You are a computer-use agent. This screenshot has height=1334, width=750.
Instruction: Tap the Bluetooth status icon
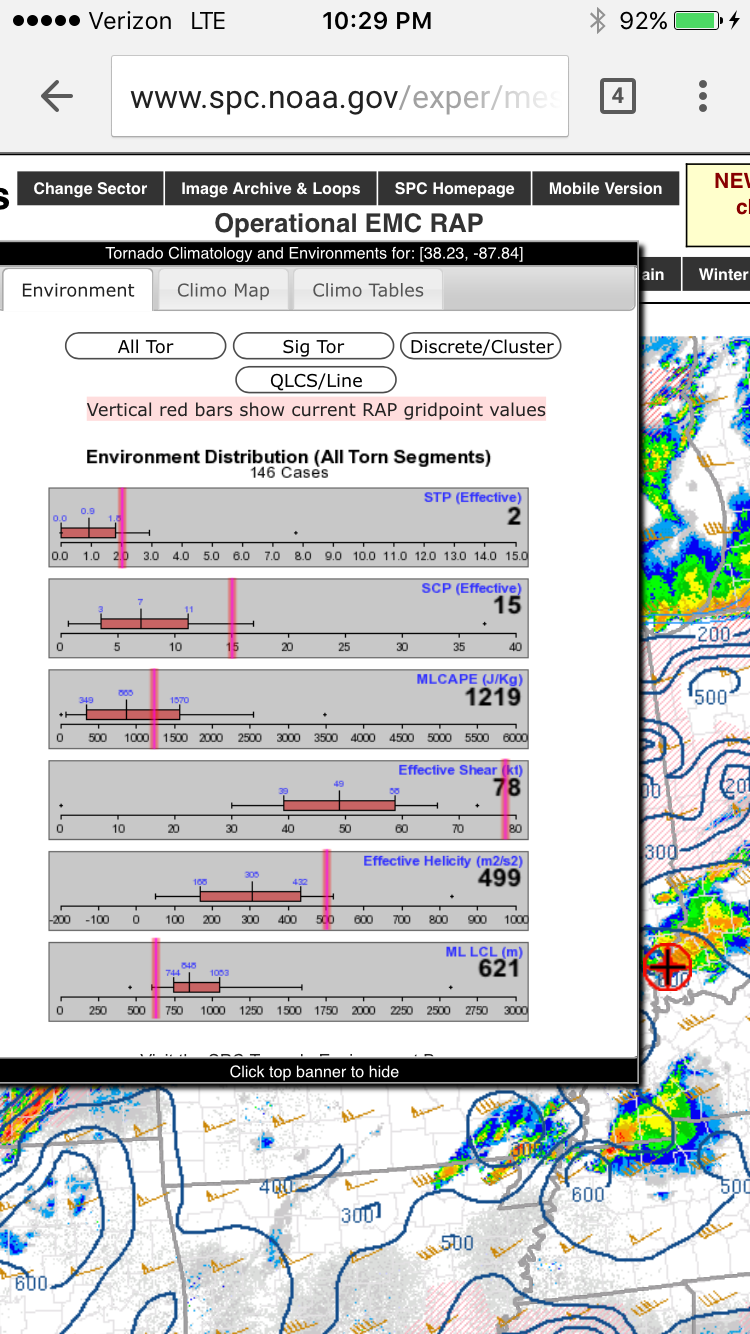pos(597,20)
